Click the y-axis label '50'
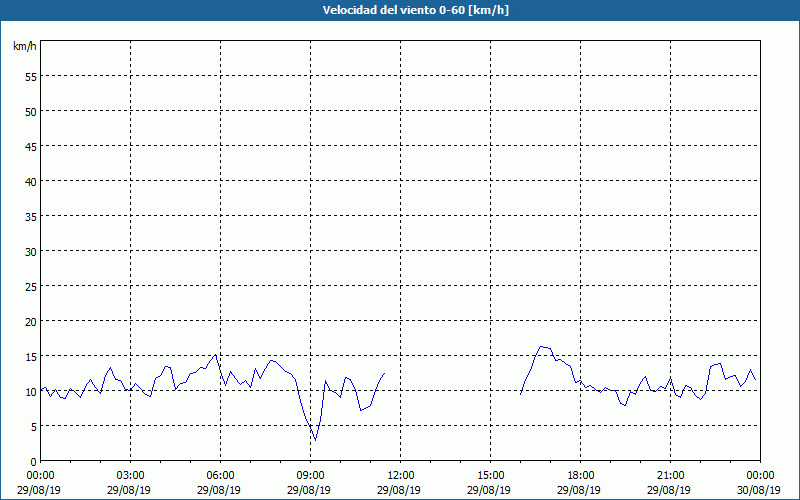The width and height of the screenshot is (800, 500). point(31,112)
